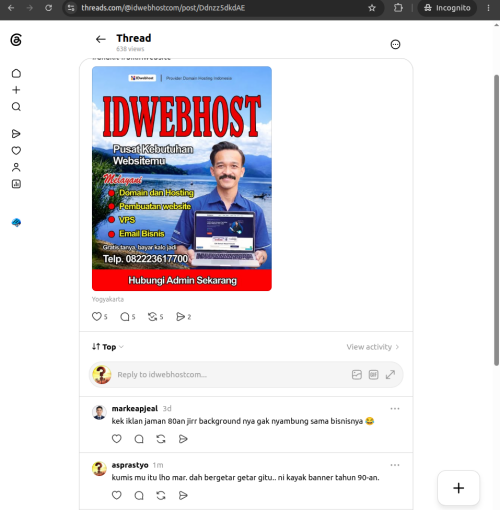Reload the page
500x510 pixels.
(49, 8)
